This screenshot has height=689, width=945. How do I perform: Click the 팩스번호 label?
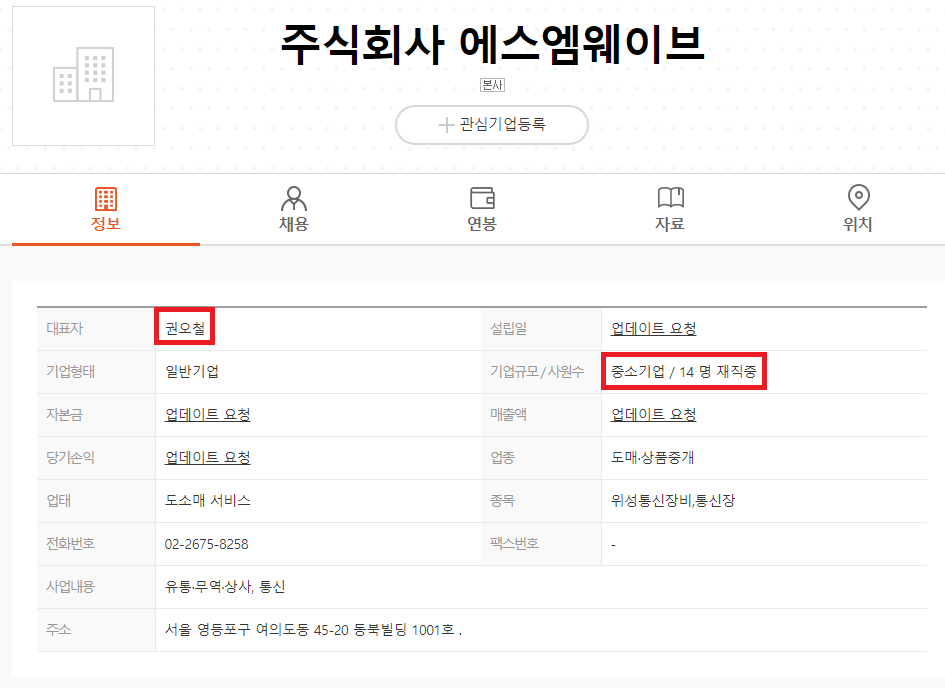click(514, 544)
